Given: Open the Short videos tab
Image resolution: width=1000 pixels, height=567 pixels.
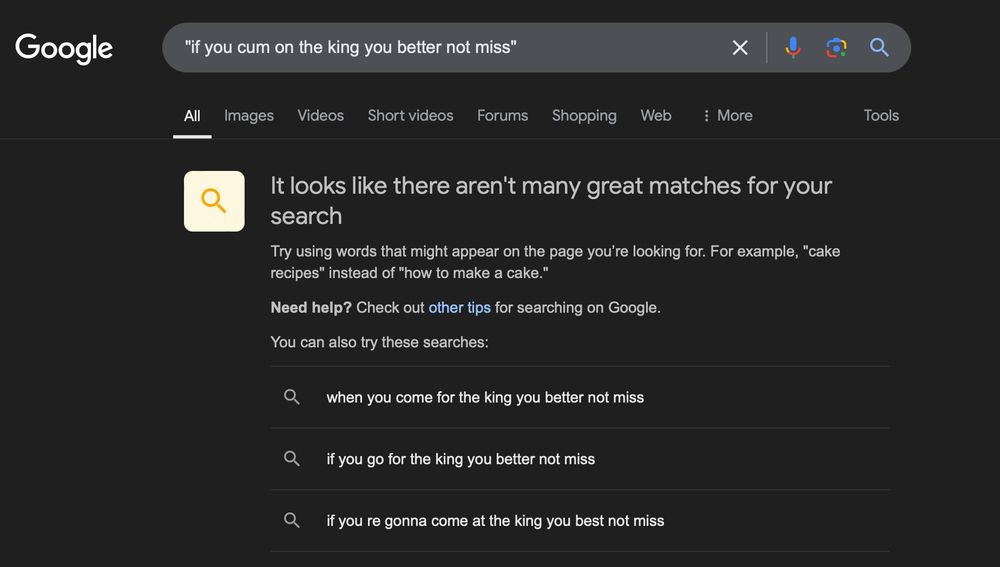Looking at the screenshot, I should (410, 115).
